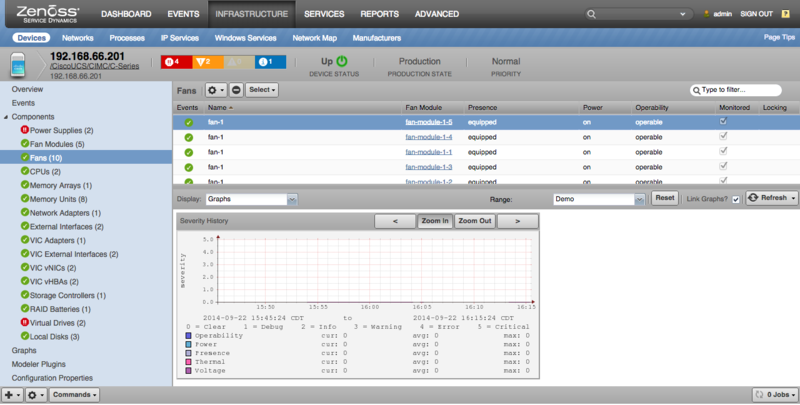Open the fan-module-1-1 link
Viewport: 800px width, 405px height.
point(429,152)
